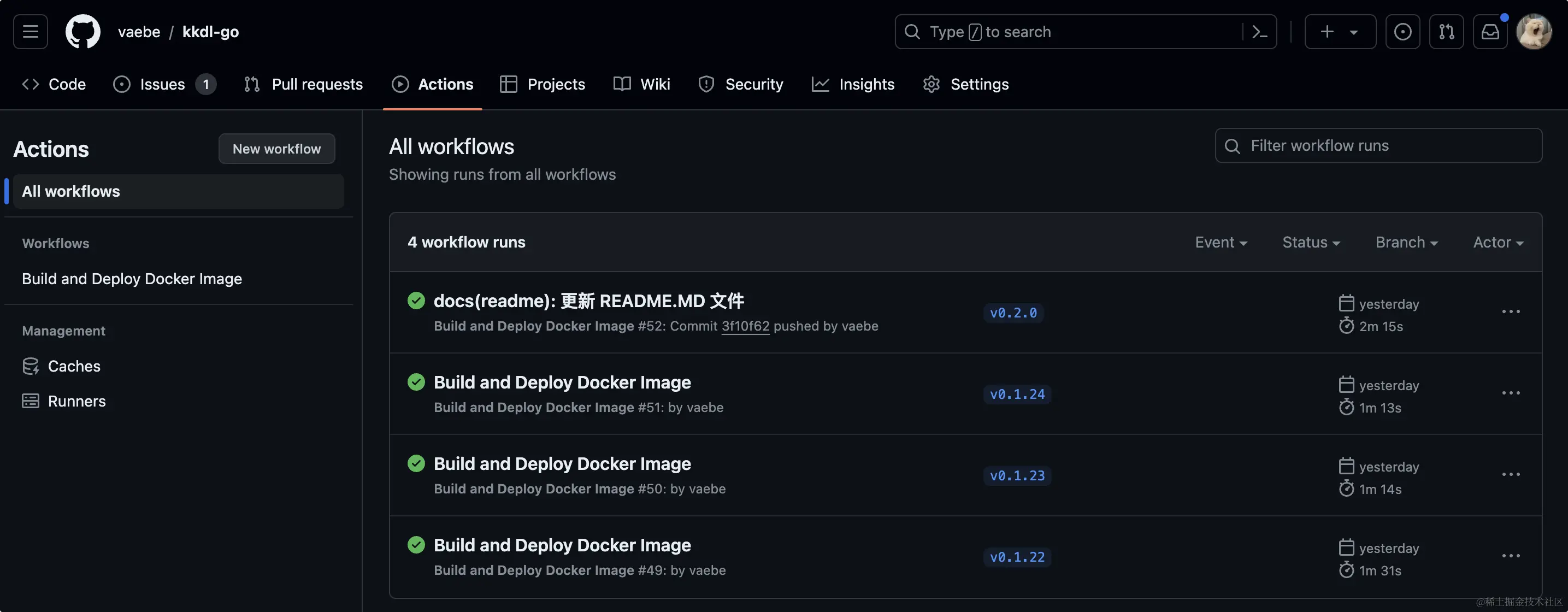The width and height of the screenshot is (1568, 612).
Task: Open the Security tab
Action: point(741,84)
